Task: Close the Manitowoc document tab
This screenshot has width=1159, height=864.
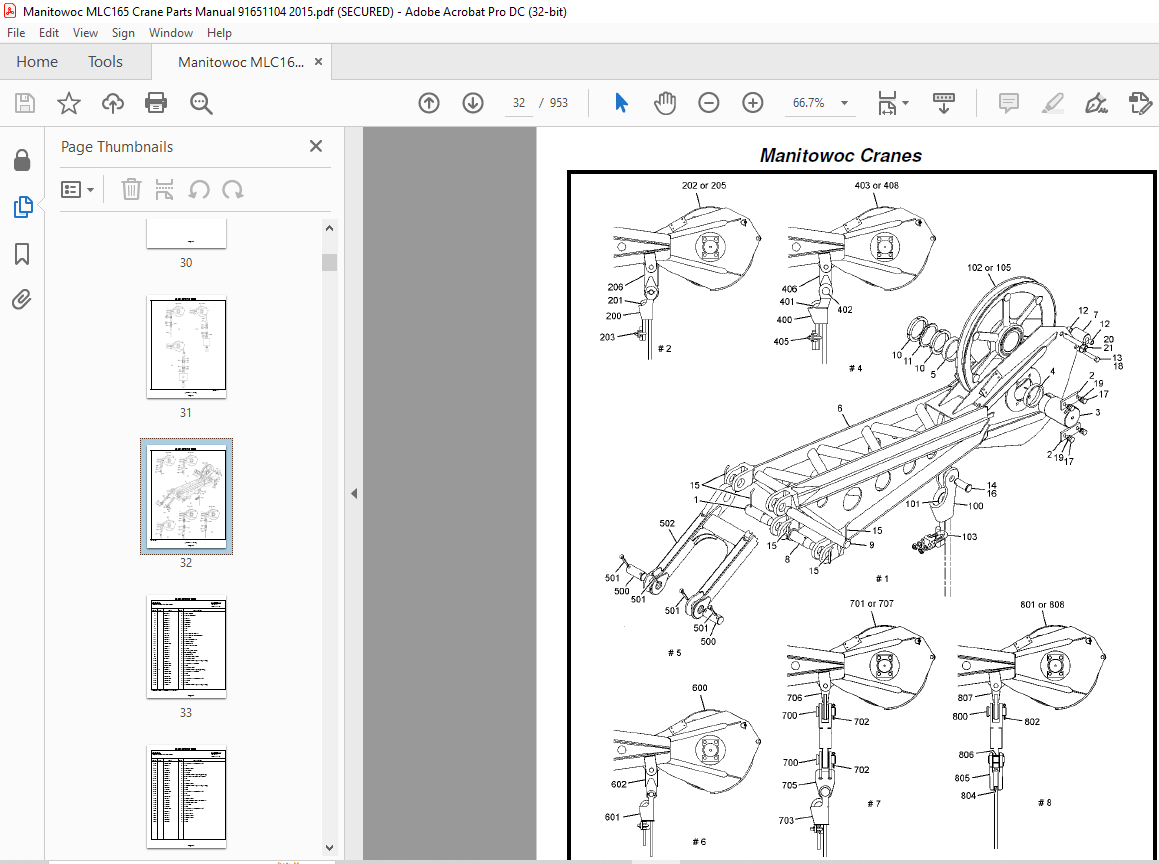Action: (x=319, y=61)
